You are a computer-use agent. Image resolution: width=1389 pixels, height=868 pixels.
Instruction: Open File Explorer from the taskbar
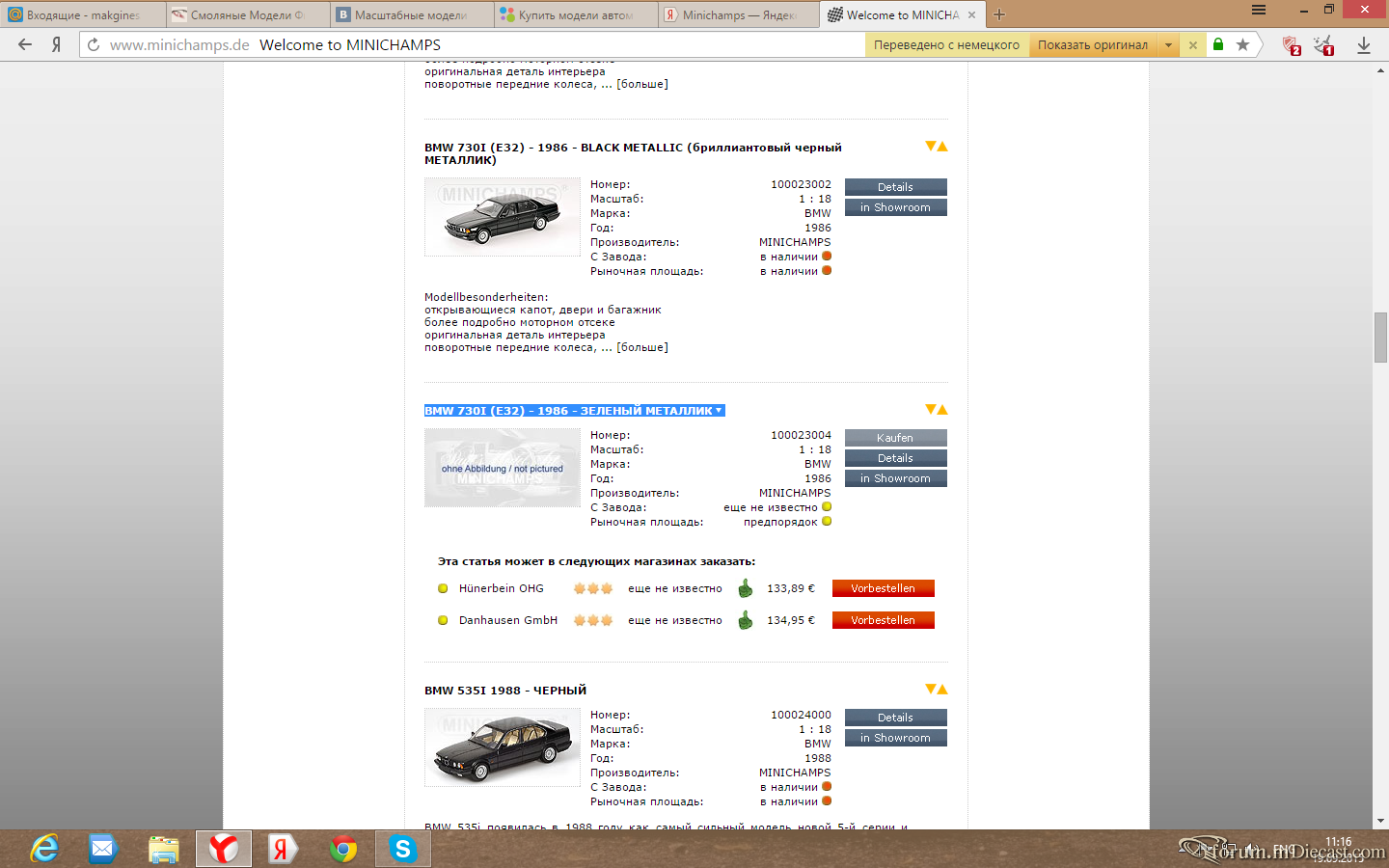tap(163, 849)
